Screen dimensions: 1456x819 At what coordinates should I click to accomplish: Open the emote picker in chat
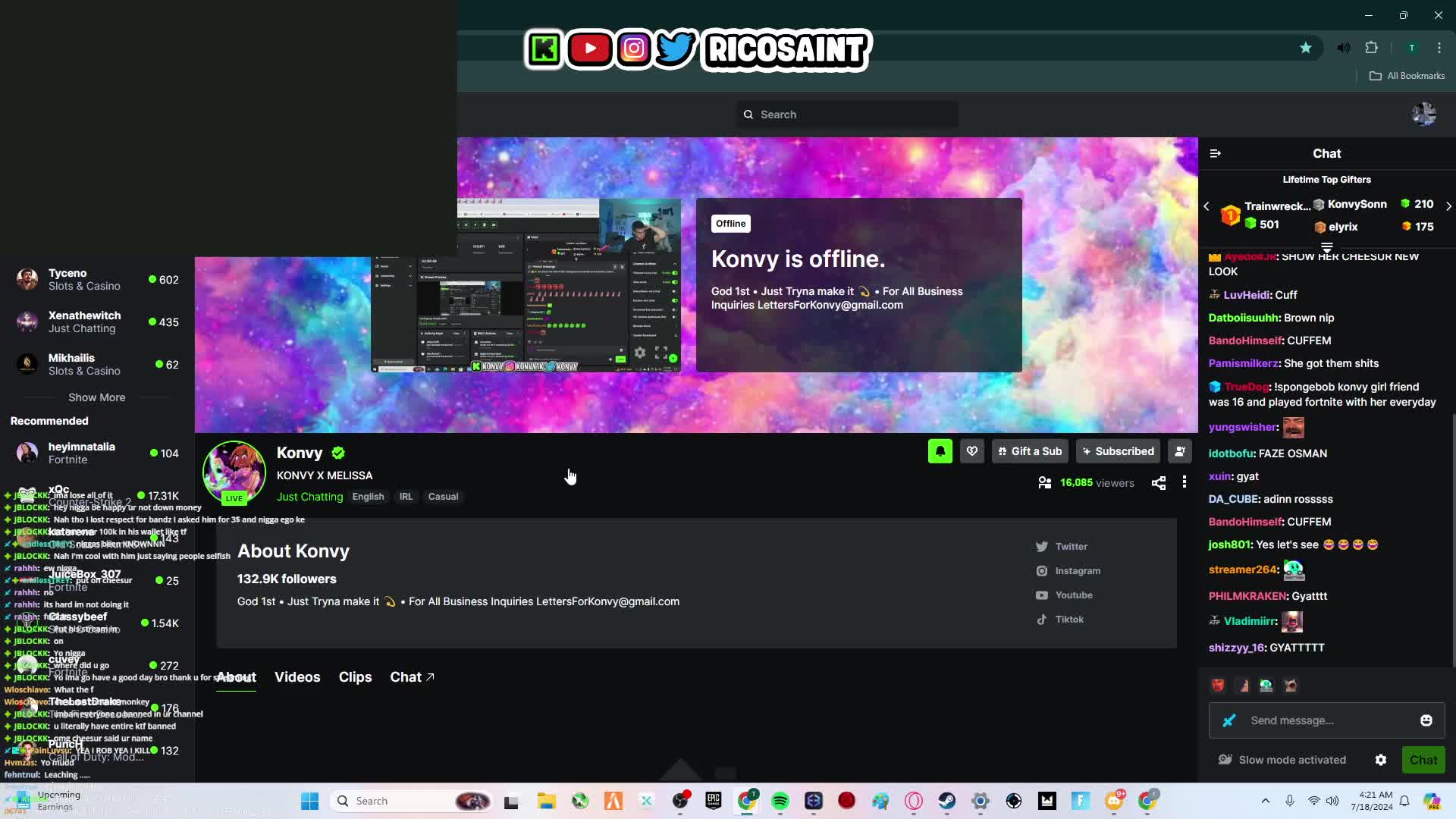coord(1426,720)
